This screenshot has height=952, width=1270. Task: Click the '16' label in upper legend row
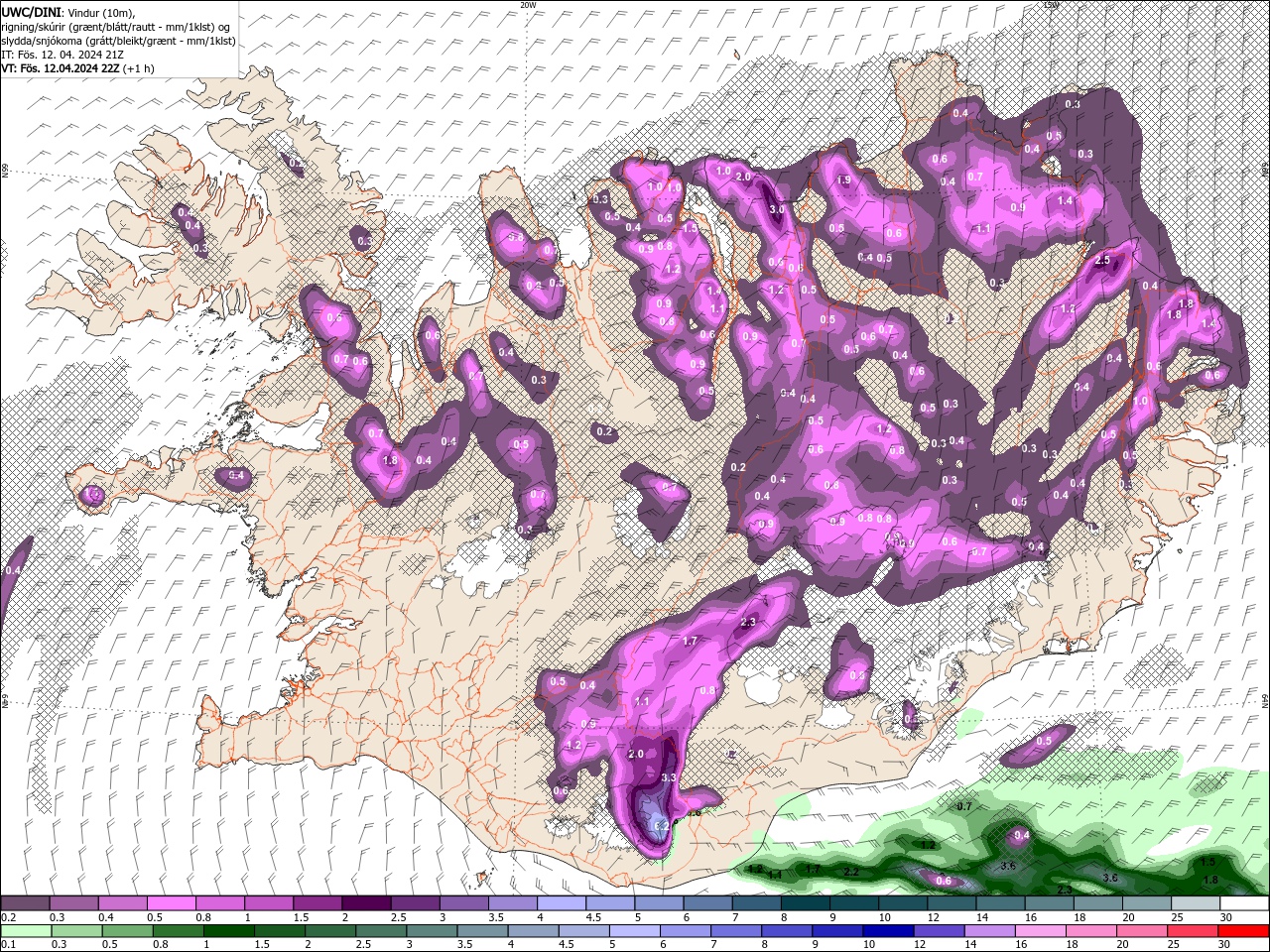1030,917
